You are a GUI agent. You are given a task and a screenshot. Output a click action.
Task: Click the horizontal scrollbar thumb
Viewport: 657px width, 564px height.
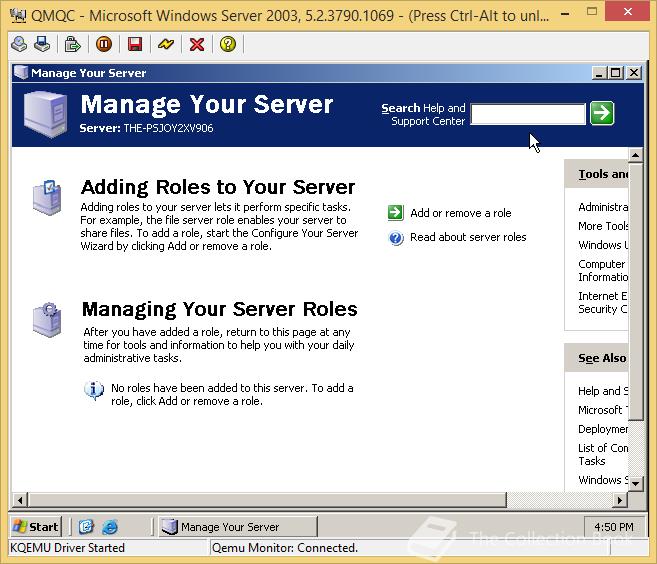tap(267, 500)
